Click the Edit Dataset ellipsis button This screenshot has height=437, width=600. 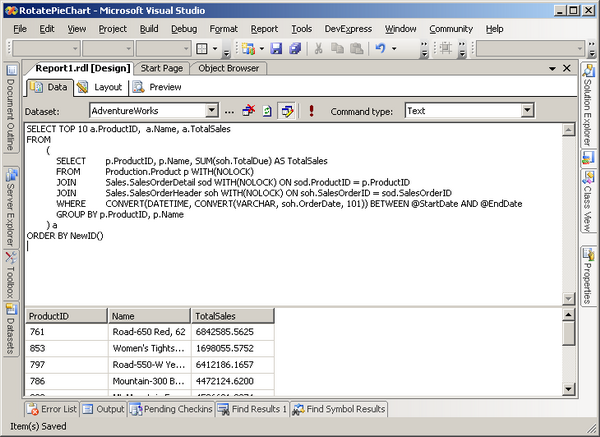[x=229, y=112]
